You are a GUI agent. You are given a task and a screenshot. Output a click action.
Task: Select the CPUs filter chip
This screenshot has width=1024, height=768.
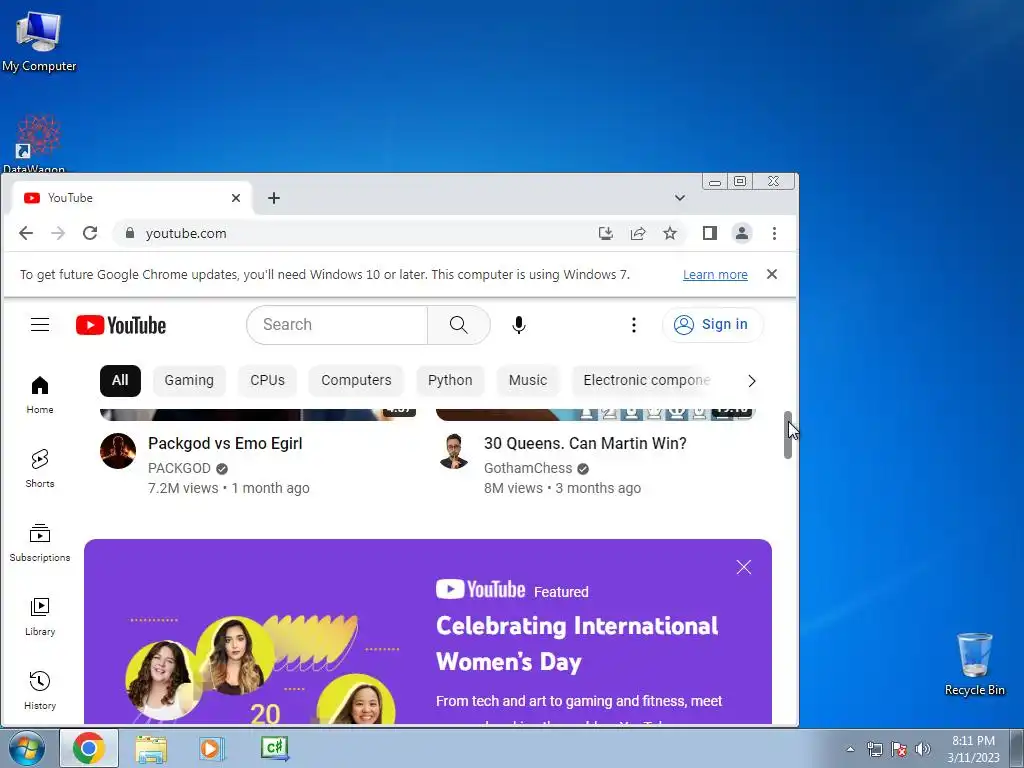pyautogui.click(x=267, y=381)
